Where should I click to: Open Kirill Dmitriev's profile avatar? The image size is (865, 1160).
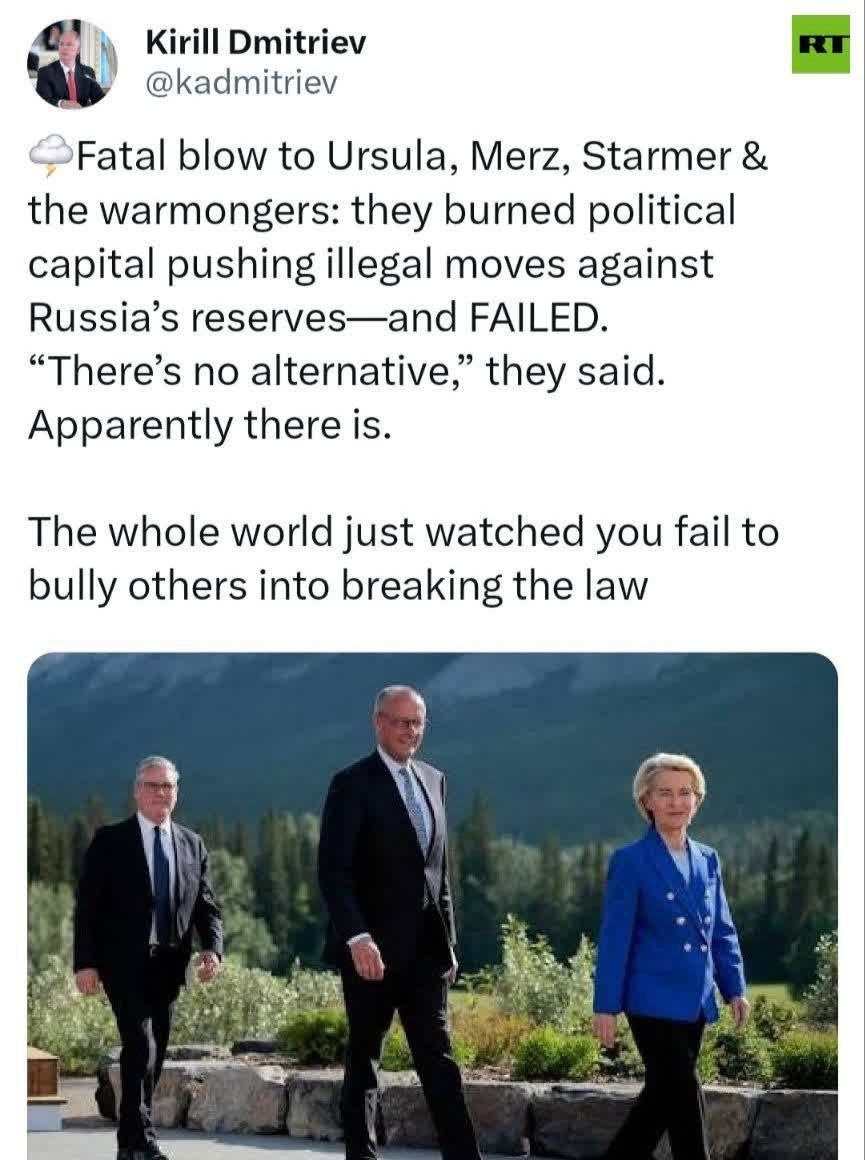(73, 64)
